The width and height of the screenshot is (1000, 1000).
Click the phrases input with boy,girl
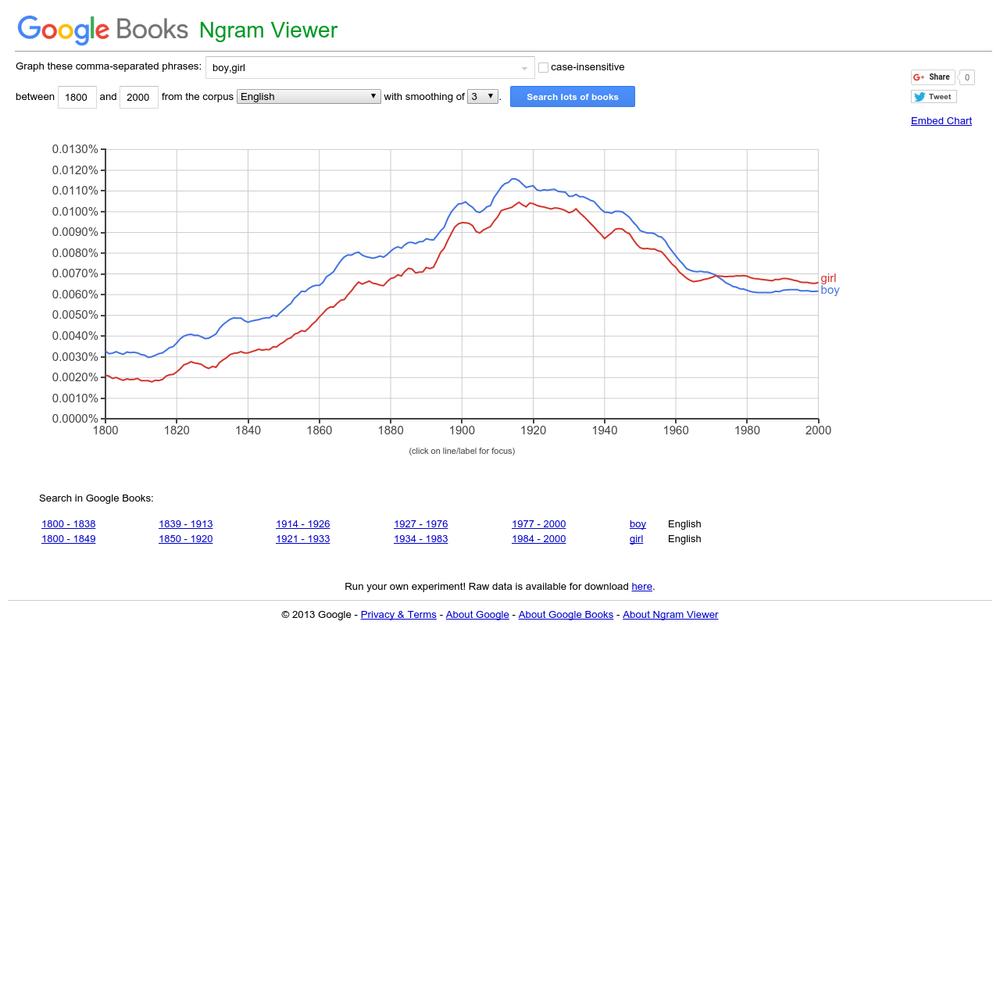coord(360,68)
